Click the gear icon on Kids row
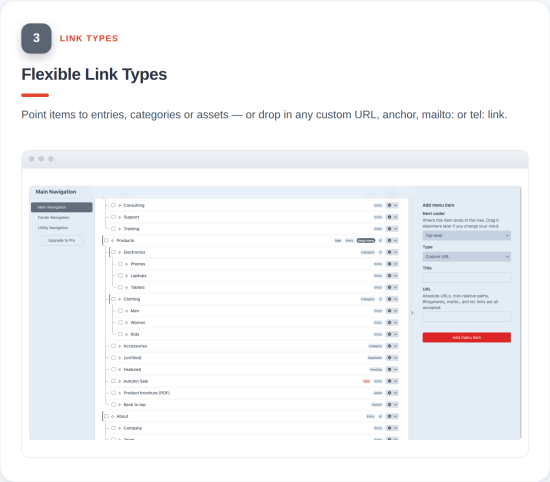Screen dimensions: 550x482 pos(389,334)
